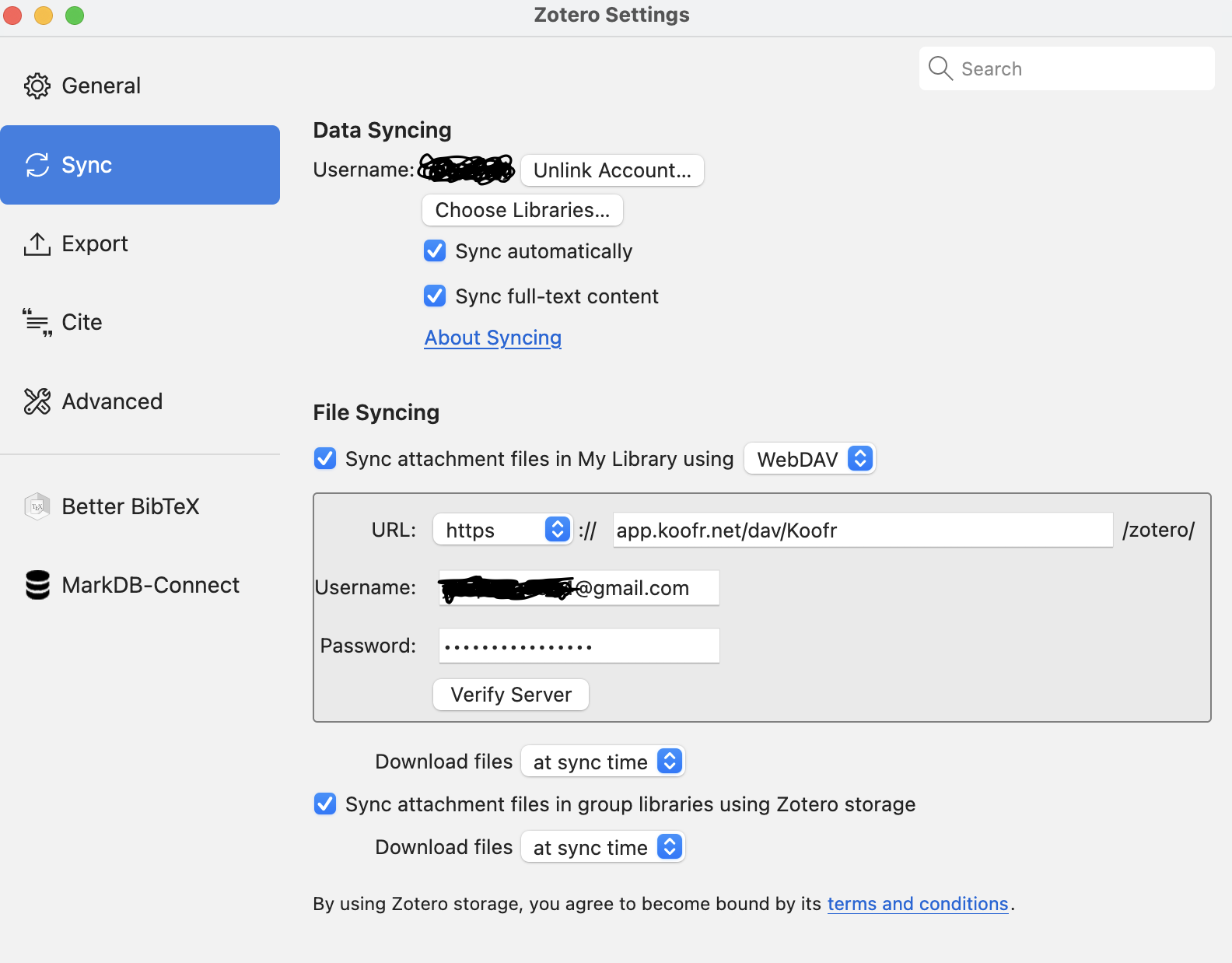This screenshot has width=1232, height=963.
Task: Click the yellow minimize window button
Action: [x=44, y=15]
